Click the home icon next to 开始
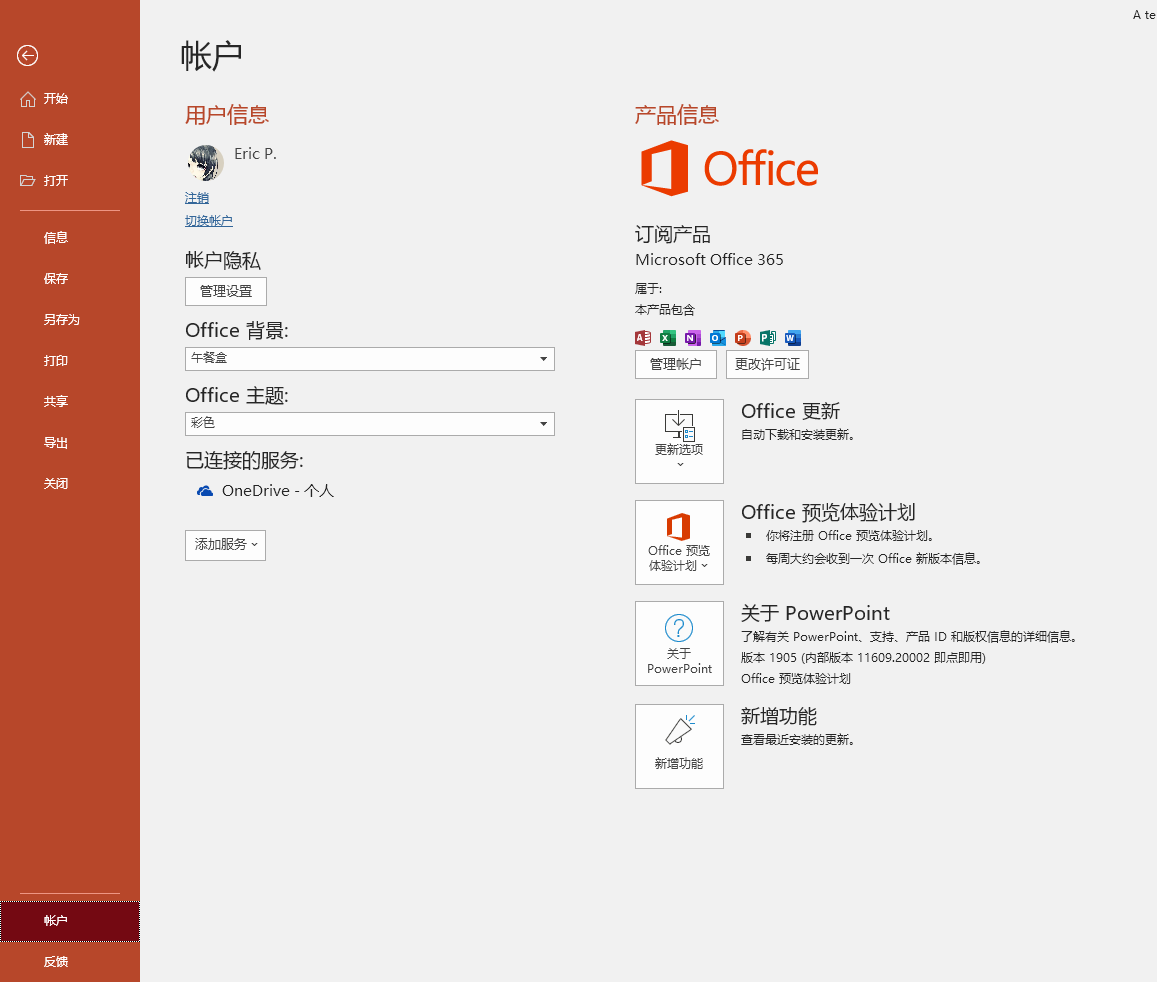This screenshot has width=1157, height=982. pos(28,99)
